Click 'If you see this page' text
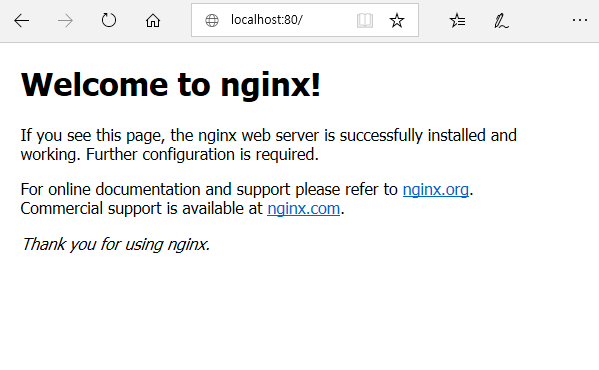The height and width of the screenshot is (370, 599). pyautogui.click(x=93, y=136)
